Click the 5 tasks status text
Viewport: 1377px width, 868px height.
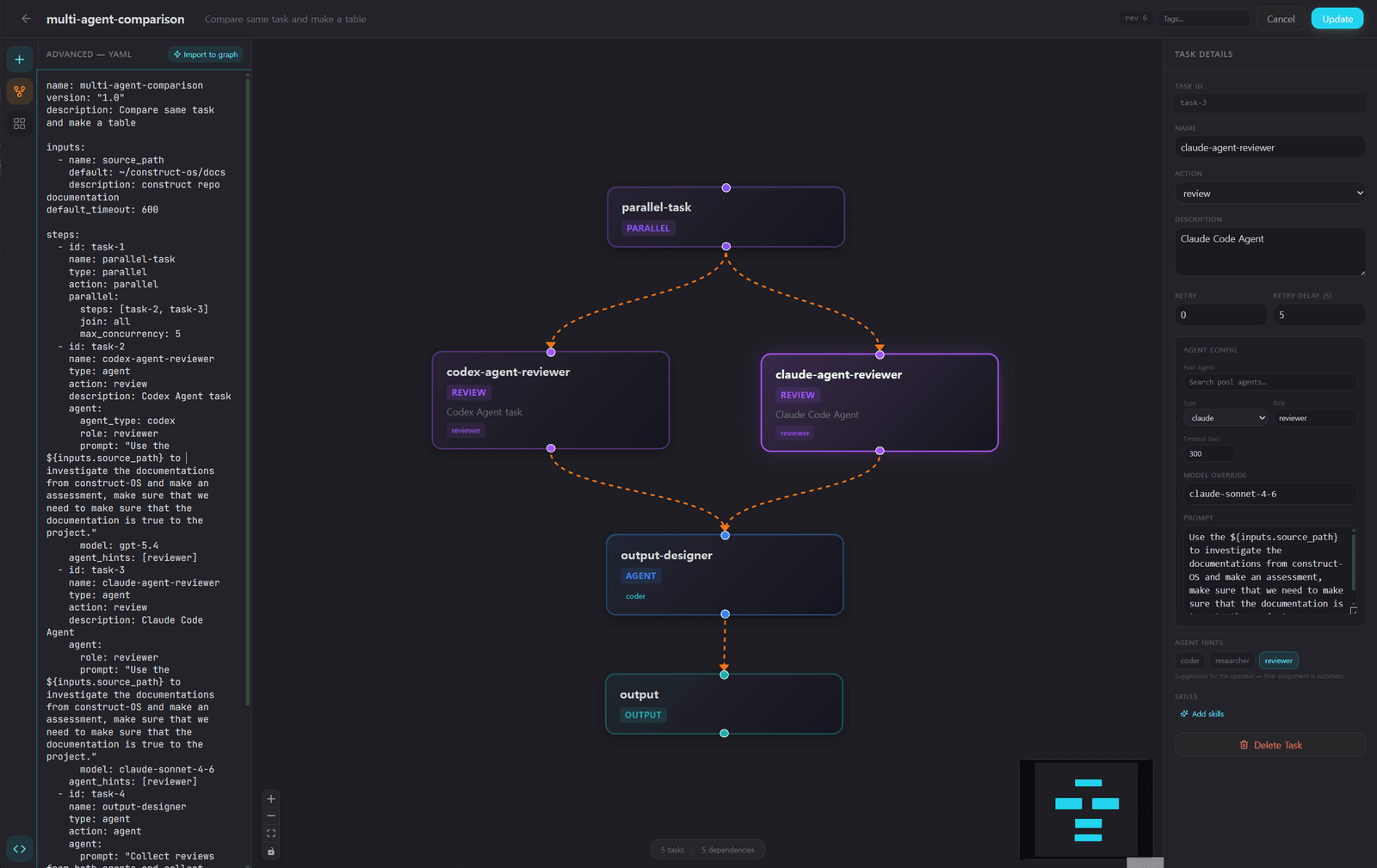coord(672,850)
